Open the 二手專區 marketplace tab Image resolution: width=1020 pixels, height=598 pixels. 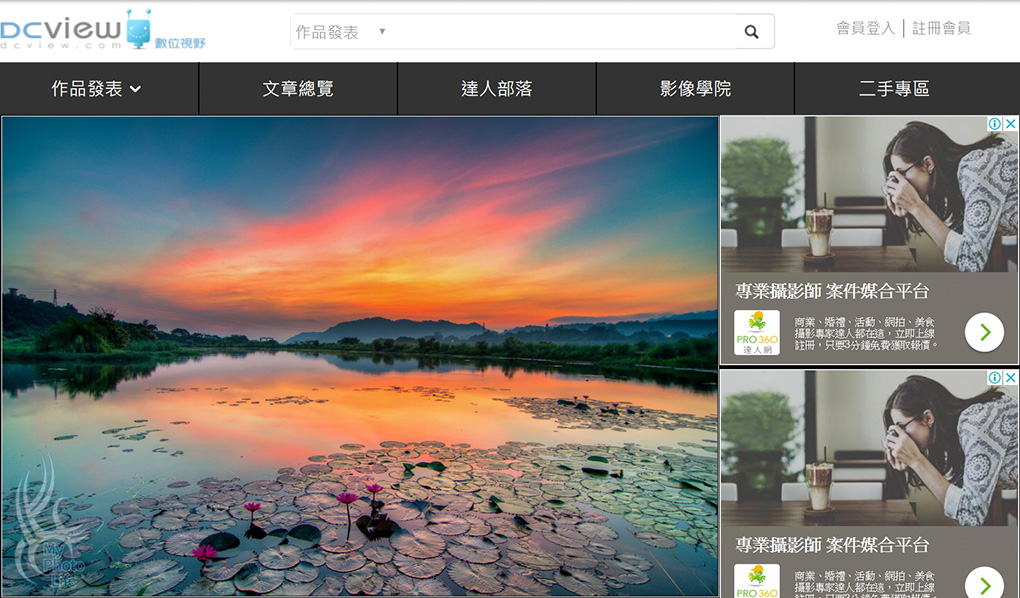[x=894, y=89]
